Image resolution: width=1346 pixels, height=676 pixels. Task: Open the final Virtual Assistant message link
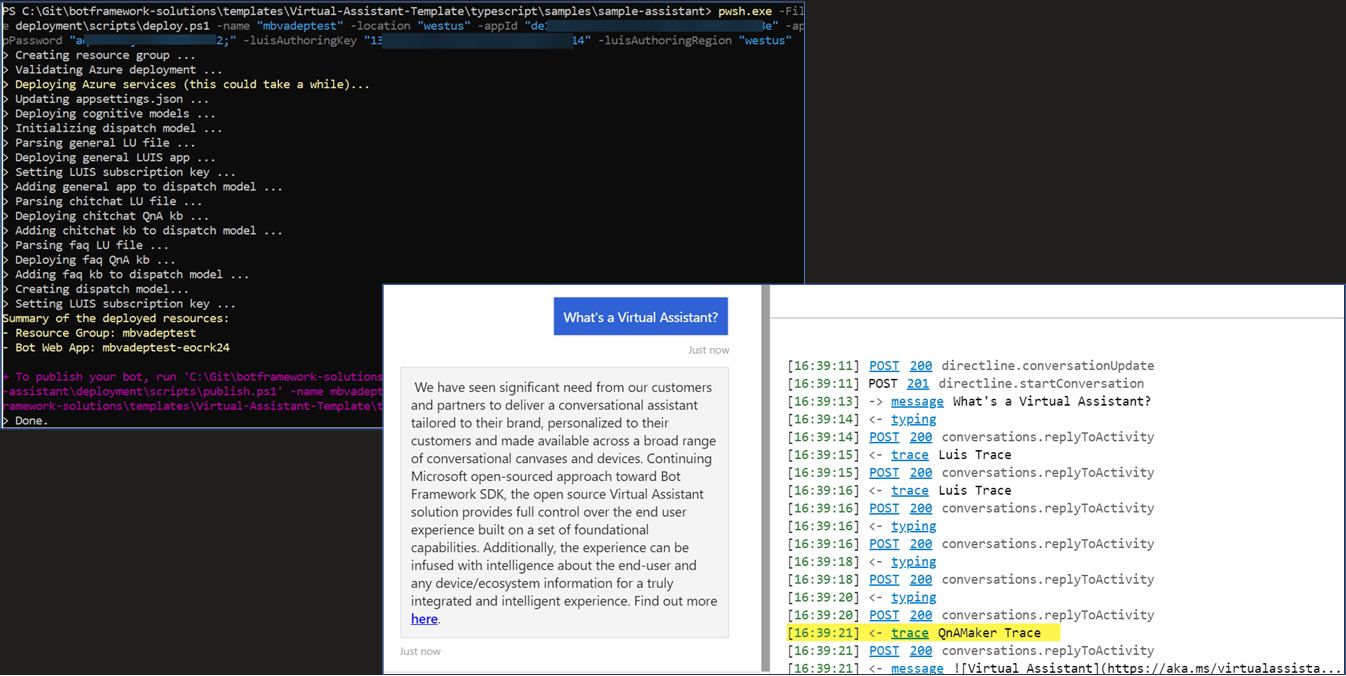pyautogui.click(x=917, y=668)
